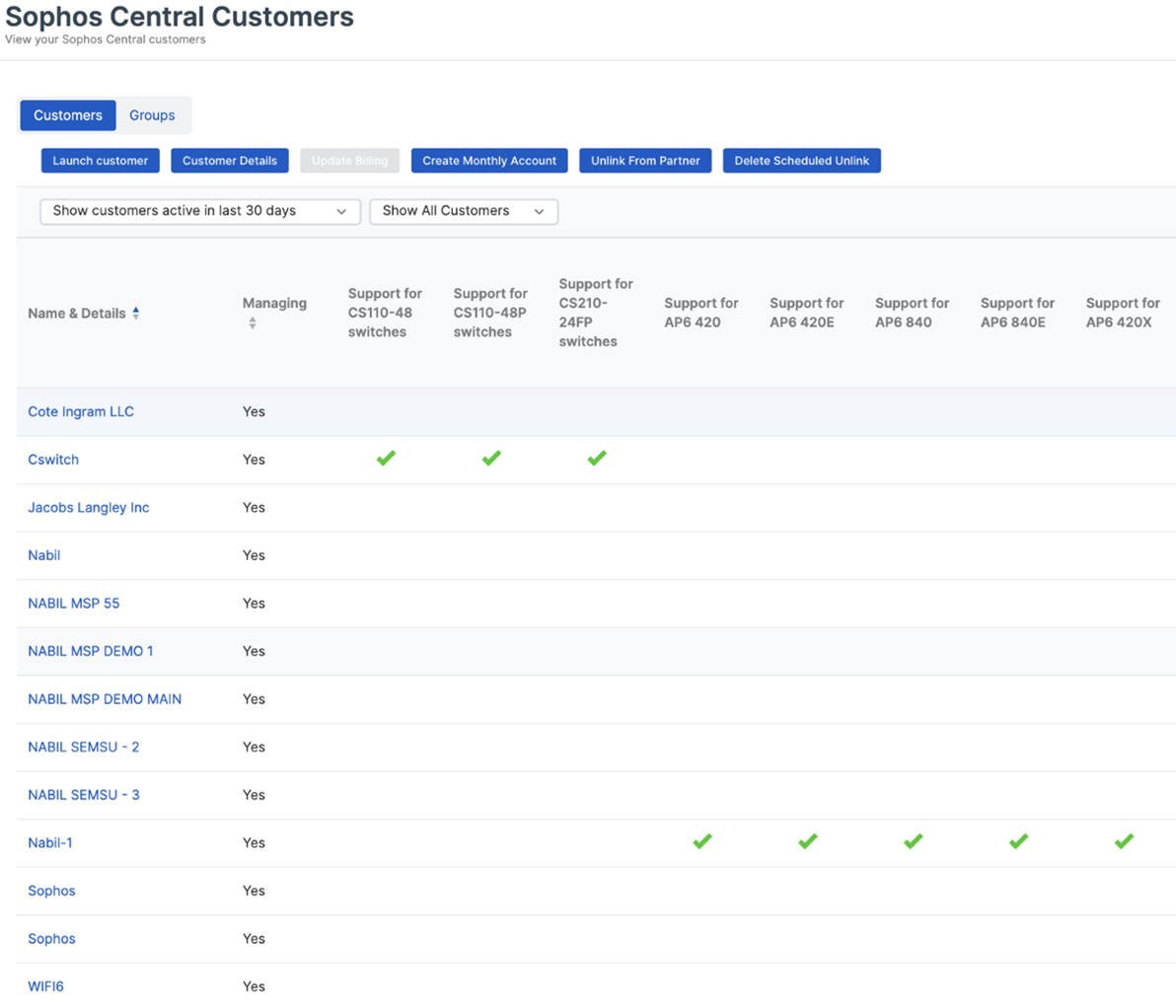
Task: Click the Unlink From Partner button
Action: [645, 160]
